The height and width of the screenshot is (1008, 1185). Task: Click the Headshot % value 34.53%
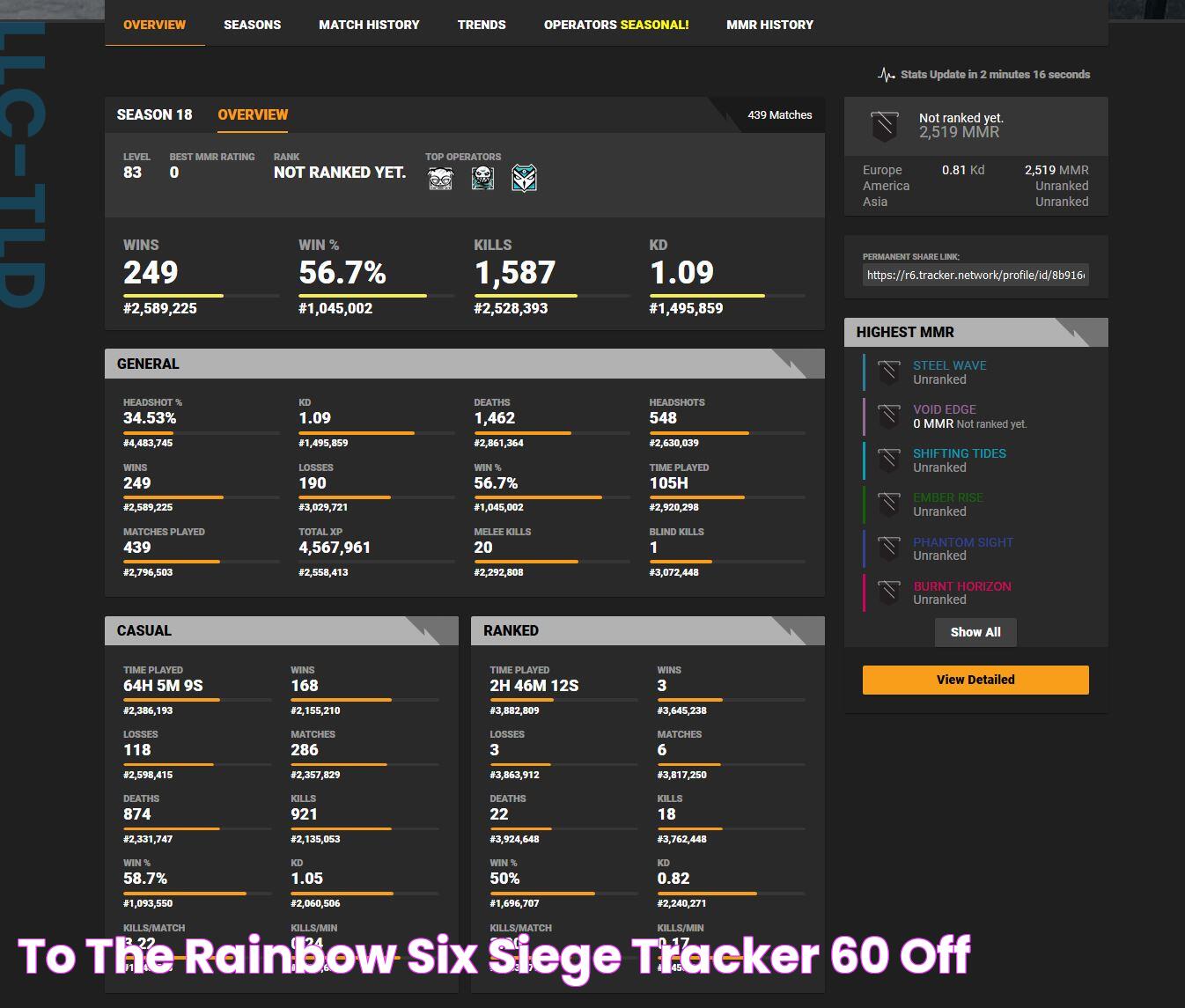point(150,418)
